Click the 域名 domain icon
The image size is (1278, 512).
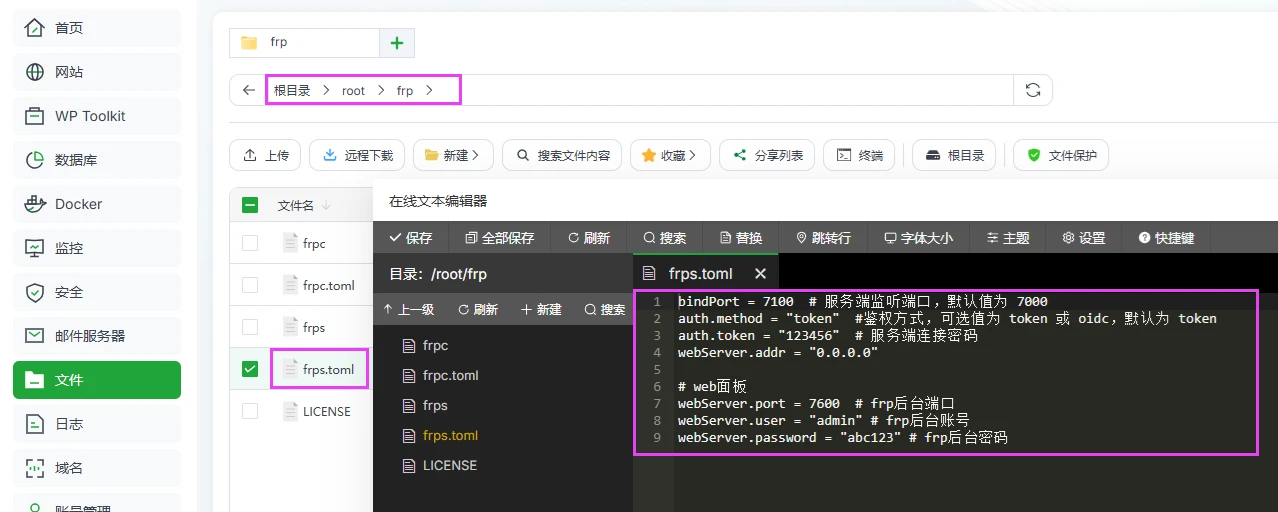[35, 468]
